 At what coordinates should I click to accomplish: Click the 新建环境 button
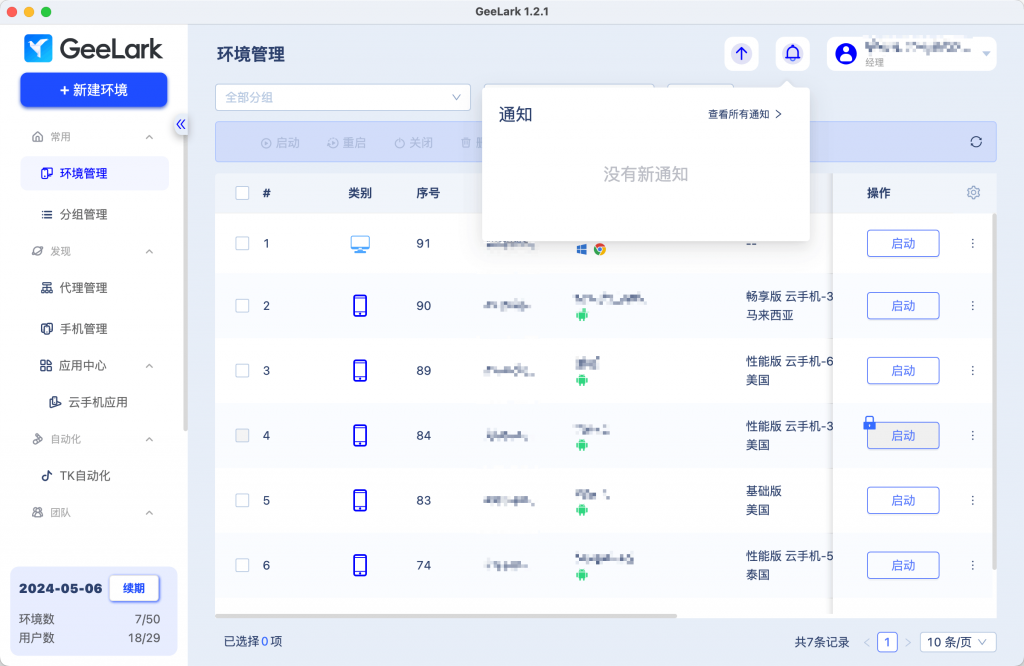pos(94,90)
